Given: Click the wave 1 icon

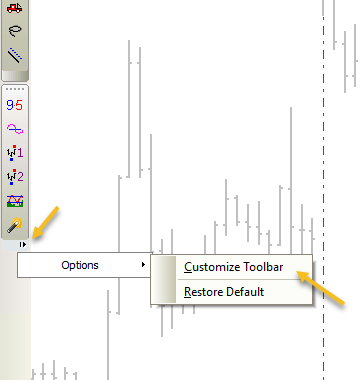Looking at the screenshot, I should coord(15,153).
